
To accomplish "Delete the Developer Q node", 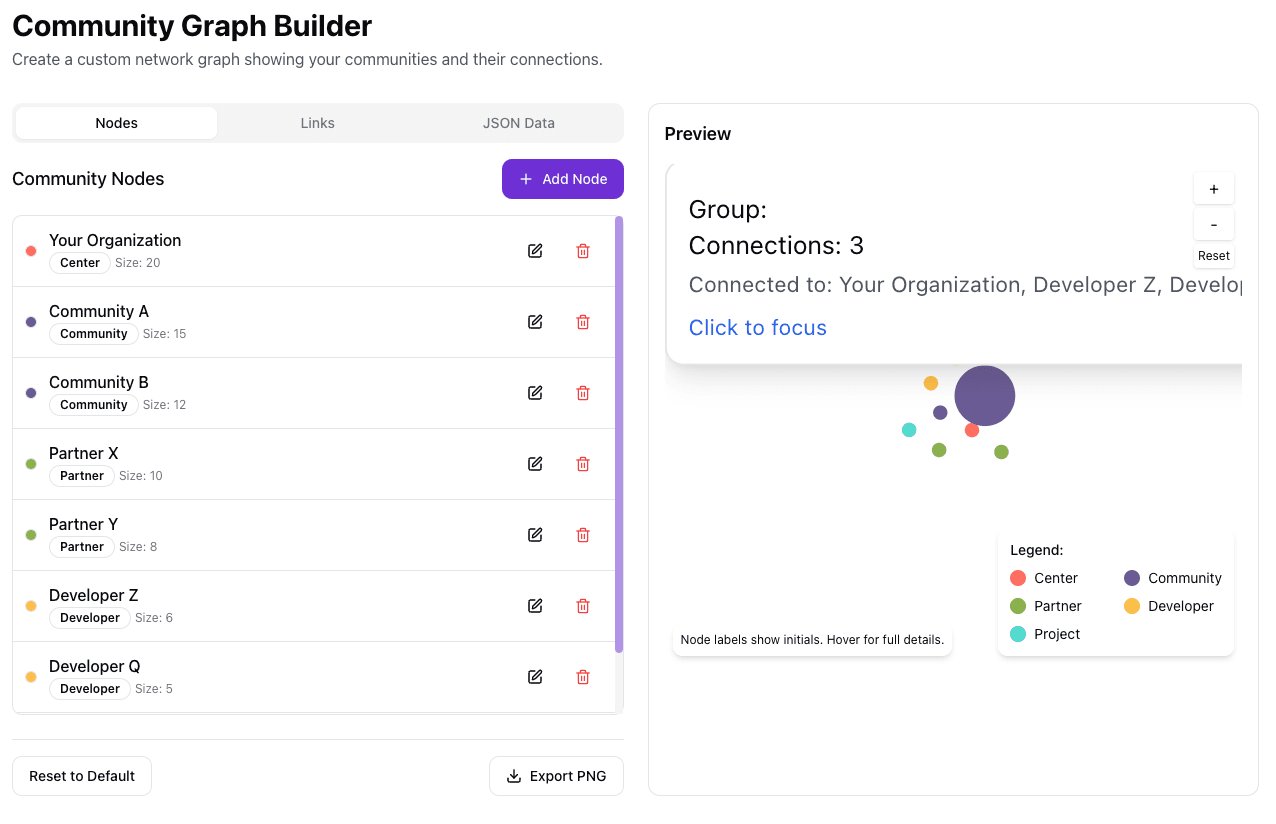I will pyautogui.click(x=583, y=677).
